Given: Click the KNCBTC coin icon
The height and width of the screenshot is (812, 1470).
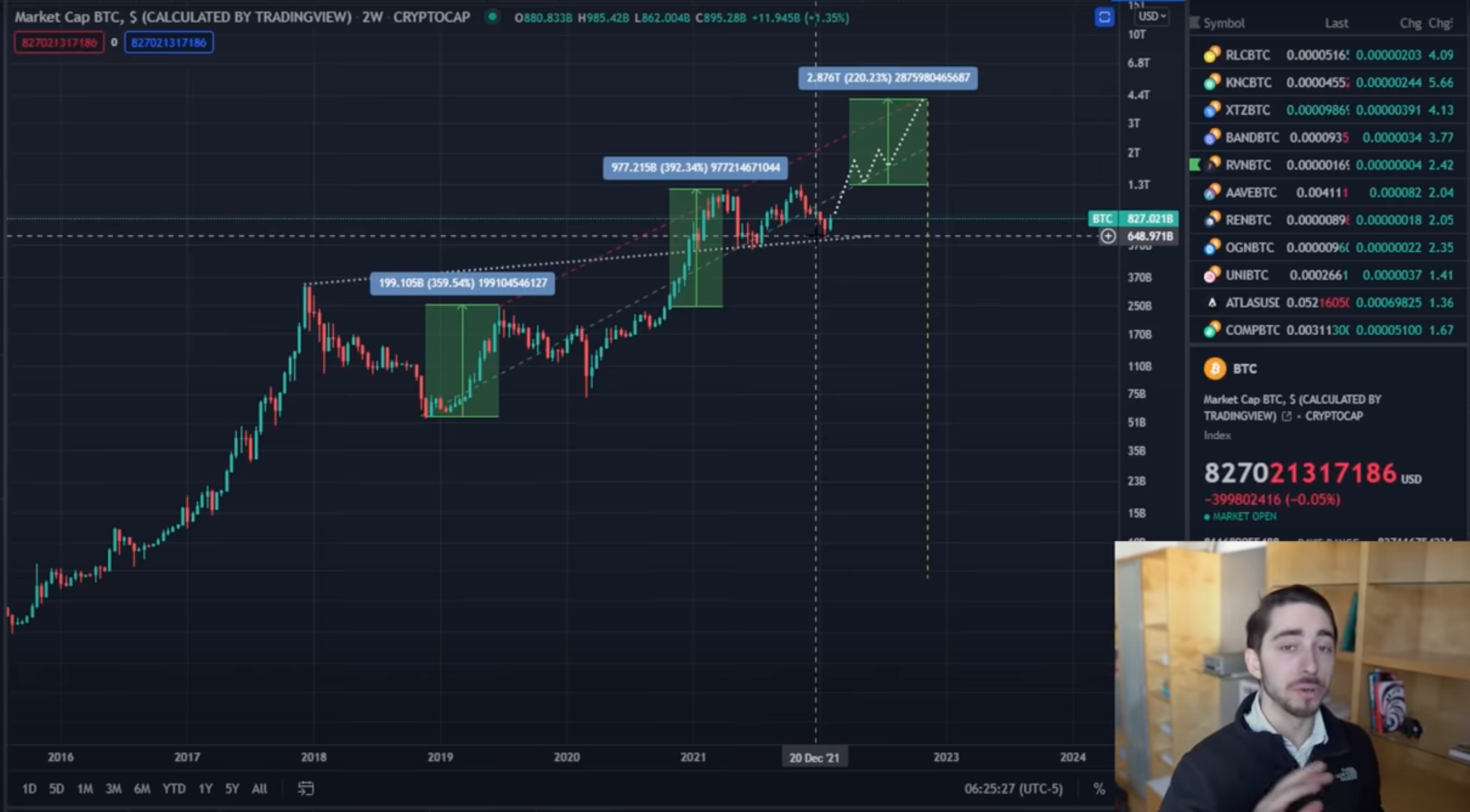Looking at the screenshot, I should [x=1212, y=82].
